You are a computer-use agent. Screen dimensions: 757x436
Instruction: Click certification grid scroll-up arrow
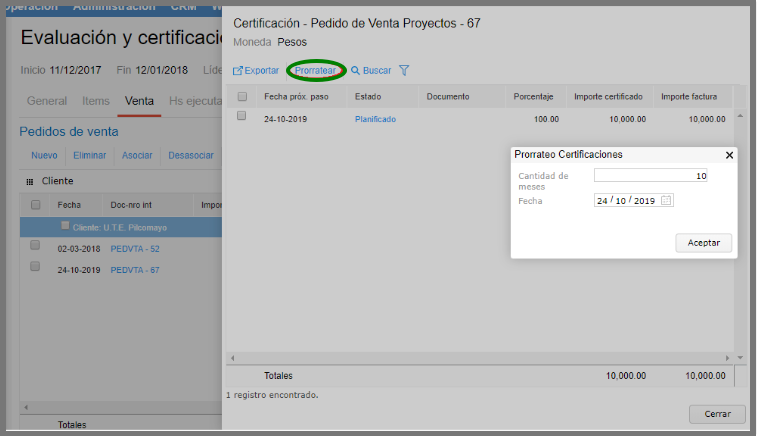click(x=740, y=116)
